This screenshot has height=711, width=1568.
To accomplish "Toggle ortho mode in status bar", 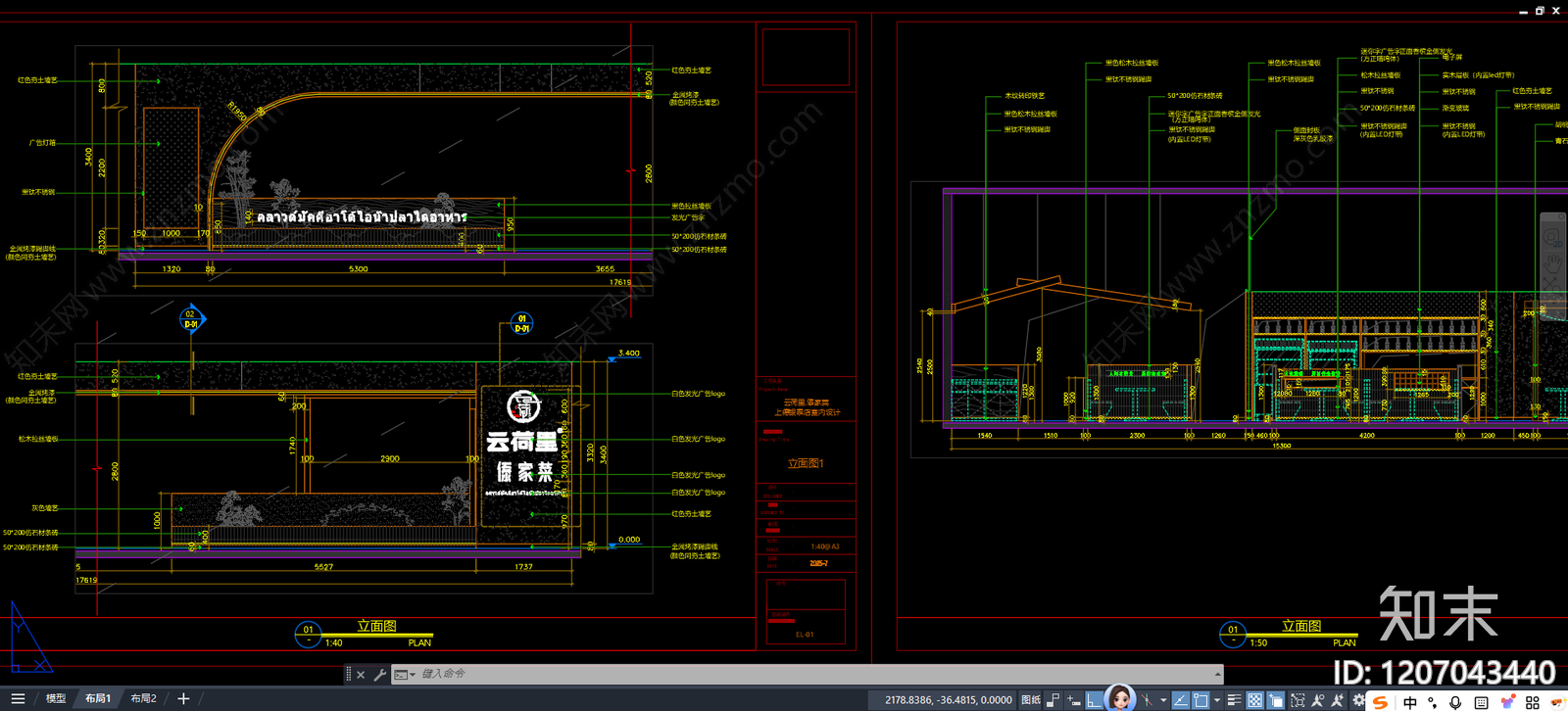I will point(1094,700).
